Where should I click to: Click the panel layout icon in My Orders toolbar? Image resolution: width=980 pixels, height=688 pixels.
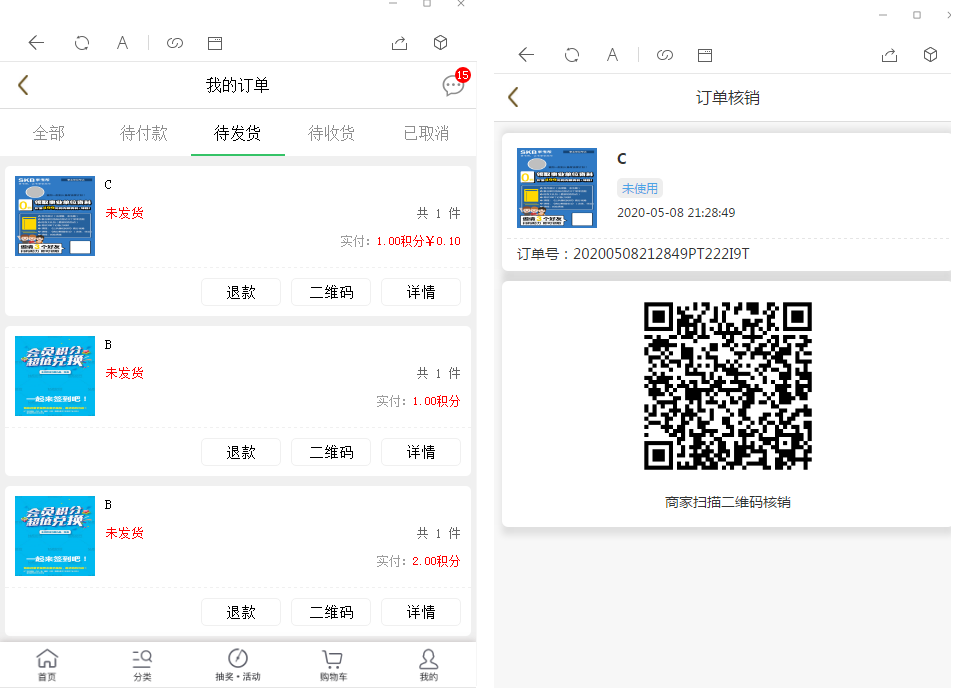[x=215, y=42]
